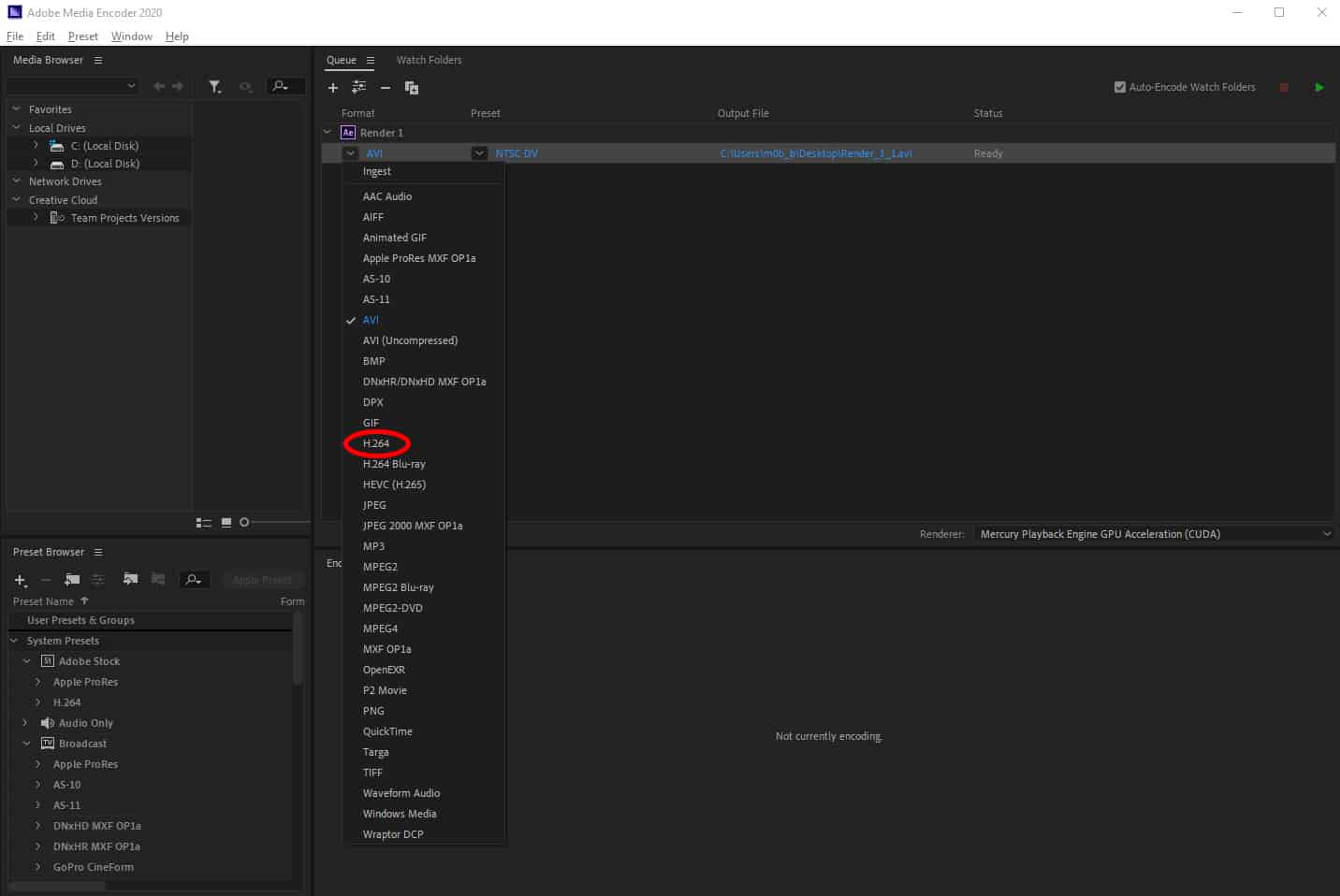
Task: Click the Duplicate icon in Queue toolbar
Action: [x=412, y=87]
